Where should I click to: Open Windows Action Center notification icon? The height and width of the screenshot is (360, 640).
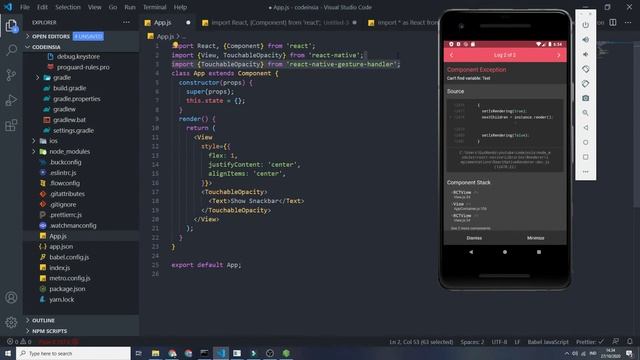click(x=629, y=353)
